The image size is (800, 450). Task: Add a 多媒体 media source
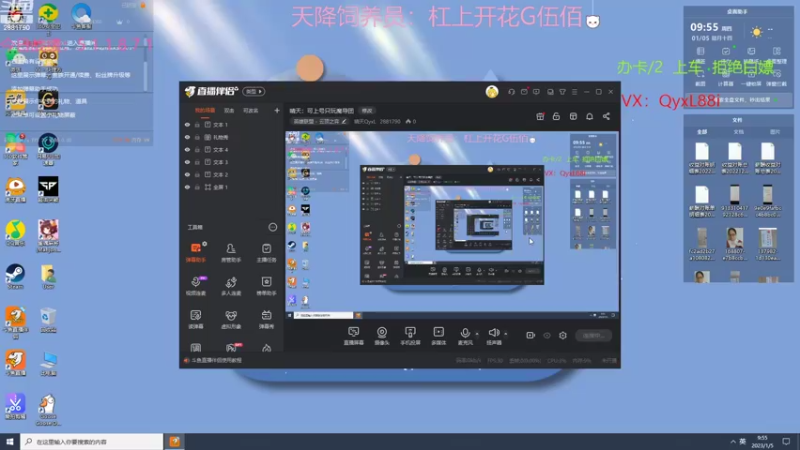click(438, 336)
